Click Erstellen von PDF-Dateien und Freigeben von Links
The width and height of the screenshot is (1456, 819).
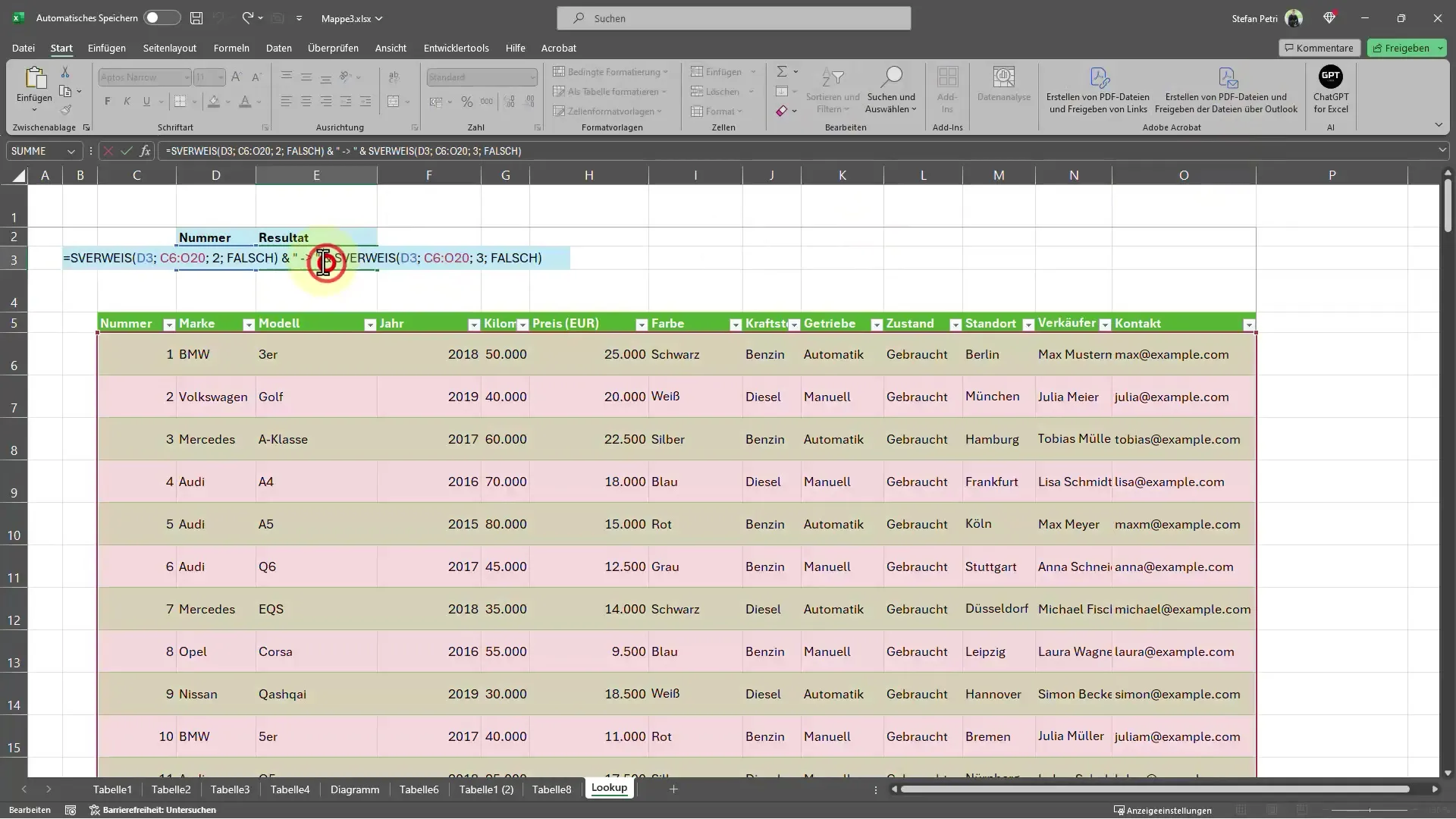(x=1099, y=90)
